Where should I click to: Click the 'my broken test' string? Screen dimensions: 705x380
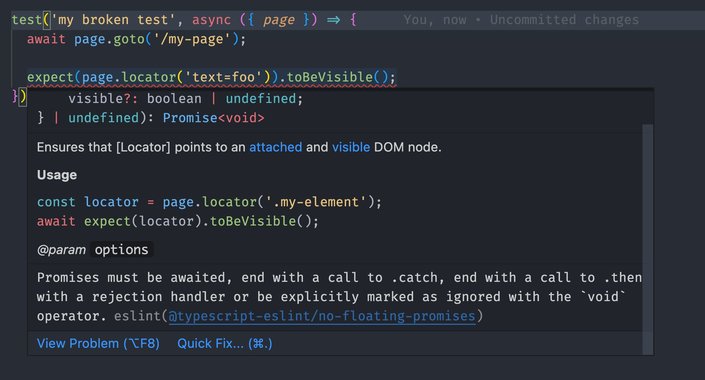(113, 20)
